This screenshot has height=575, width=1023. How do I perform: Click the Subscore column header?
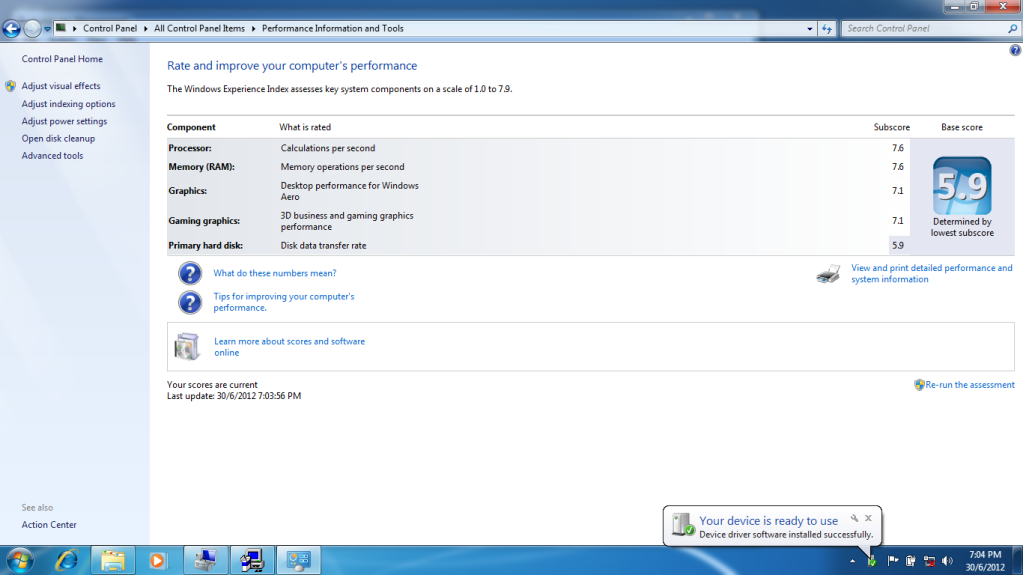(x=892, y=127)
